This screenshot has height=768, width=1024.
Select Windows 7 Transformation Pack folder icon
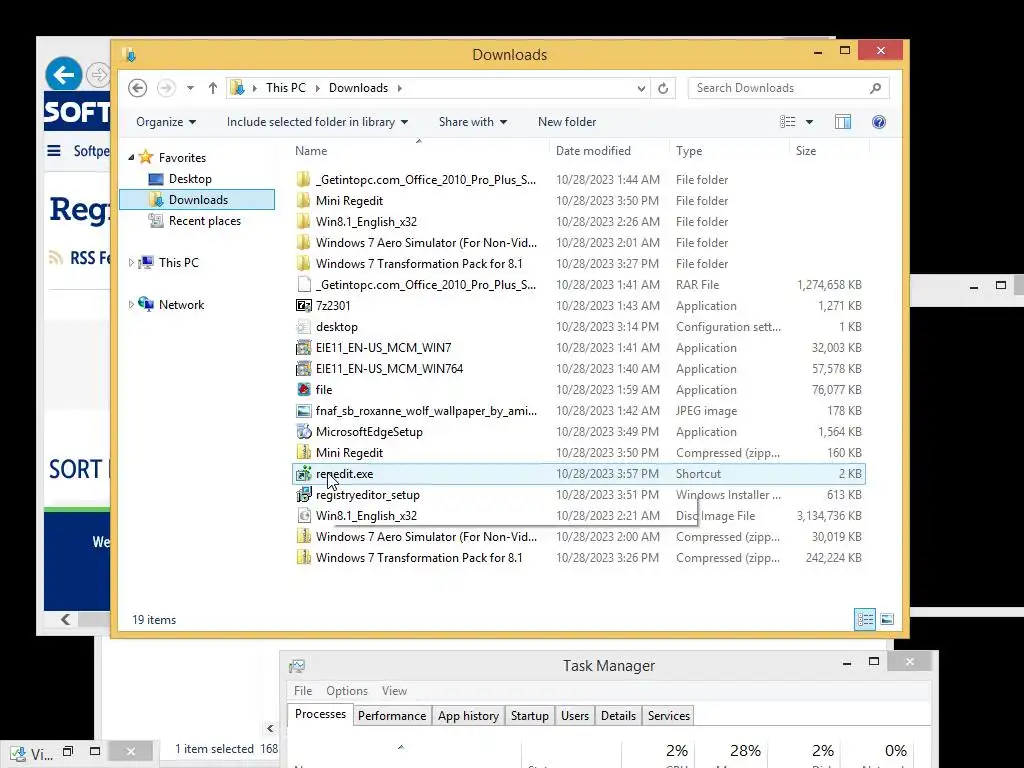tap(303, 263)
